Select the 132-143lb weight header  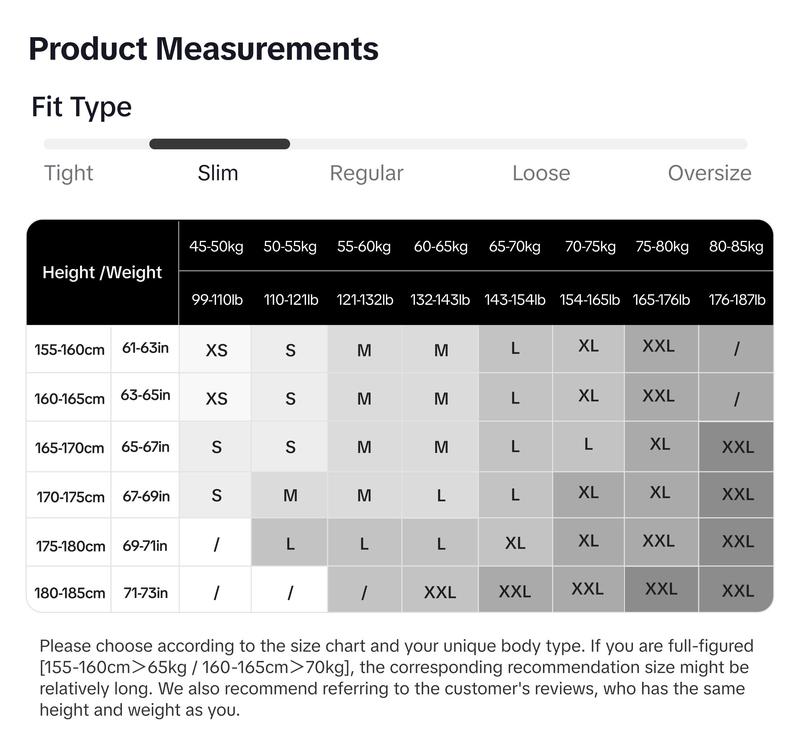pyautogui.click(x=440, y=299)
